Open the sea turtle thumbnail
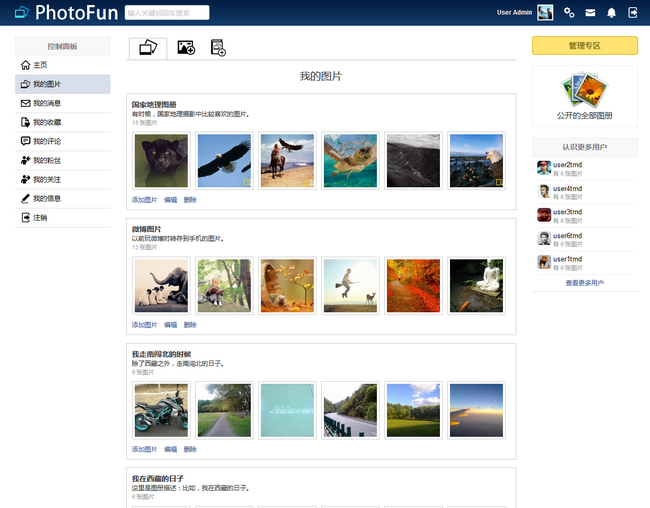This screenshot has width=650, height=508. (350, 161)
